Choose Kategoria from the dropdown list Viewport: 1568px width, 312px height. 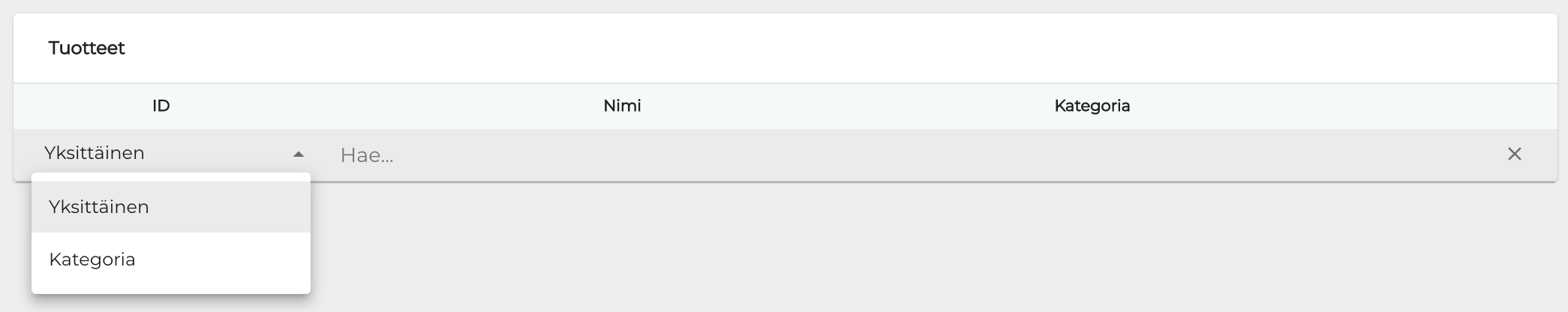(92, 259)
